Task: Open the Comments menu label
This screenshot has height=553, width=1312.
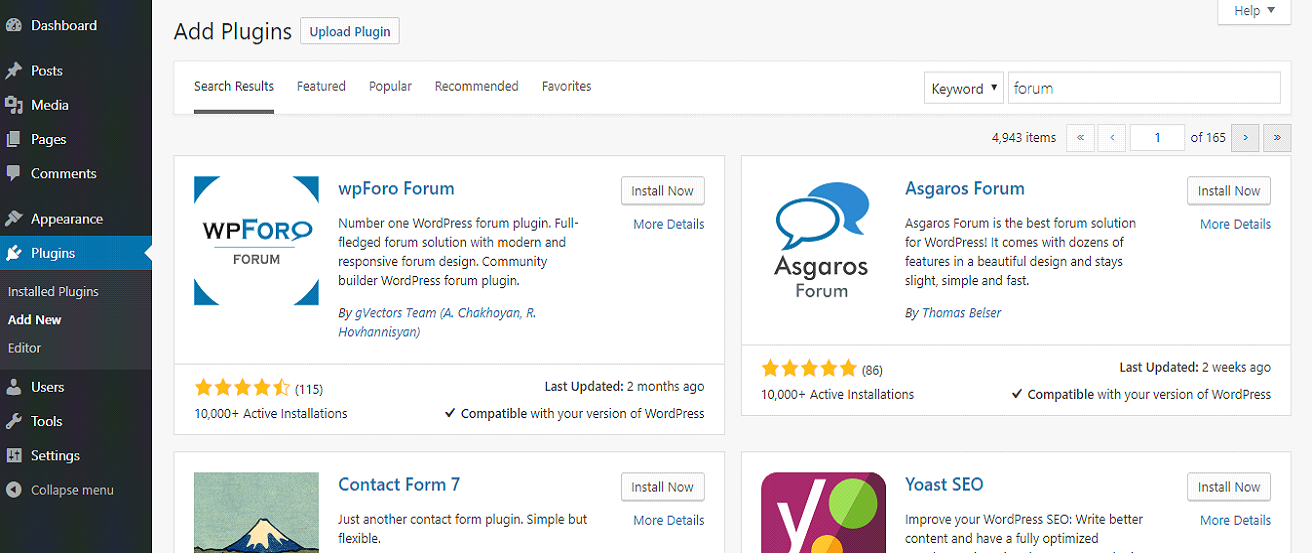Action: point(64,173)
